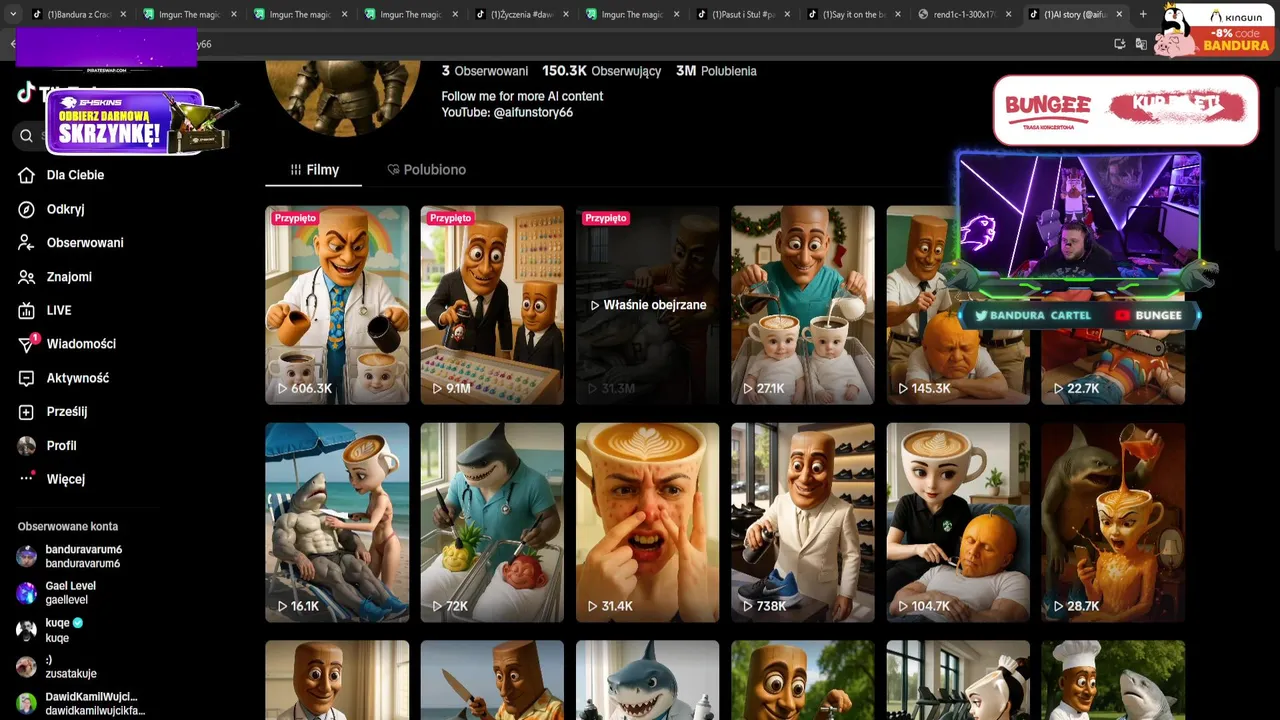Open Profil from the sidebar
Image resolution: width=1280 pixels, height=720 pixels.
point(48,446)
